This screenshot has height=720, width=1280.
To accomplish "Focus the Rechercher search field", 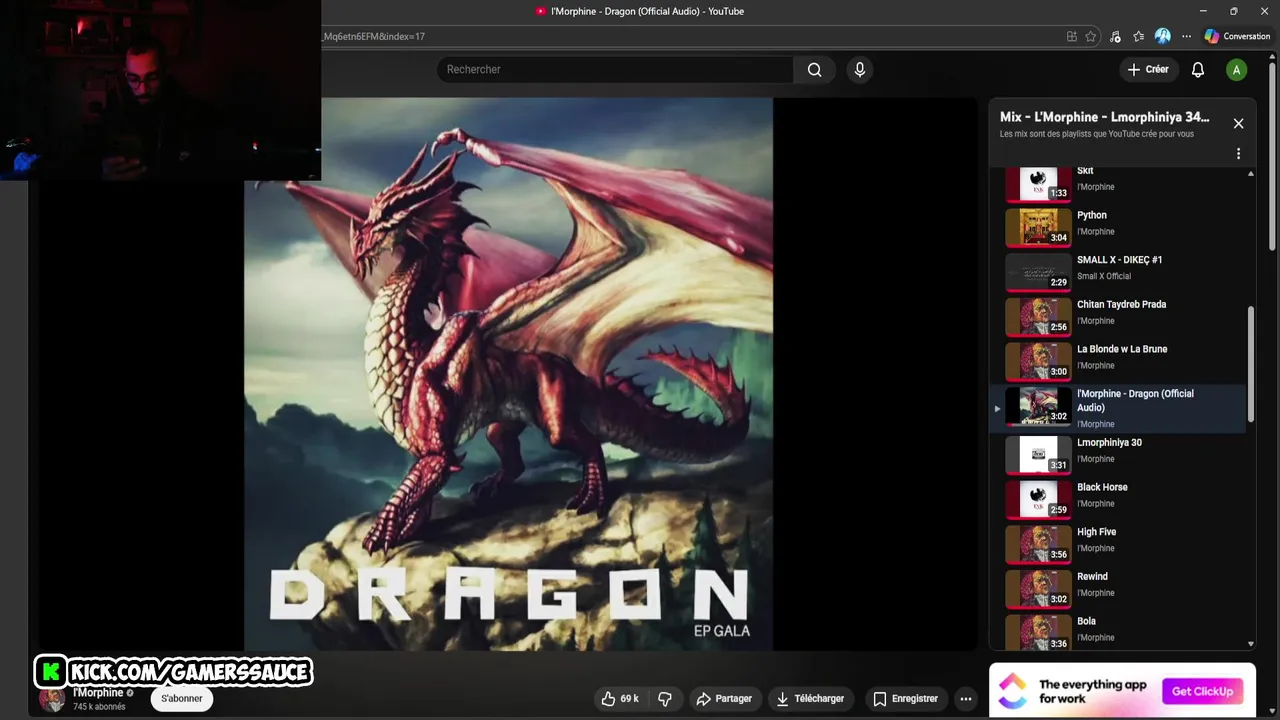I will coord(615,70).
